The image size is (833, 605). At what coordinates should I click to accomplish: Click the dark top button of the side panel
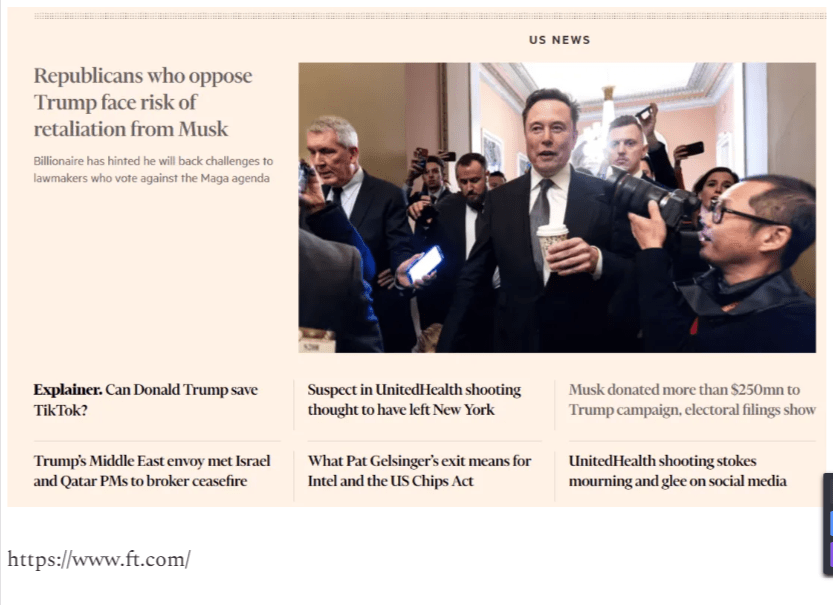829,492
